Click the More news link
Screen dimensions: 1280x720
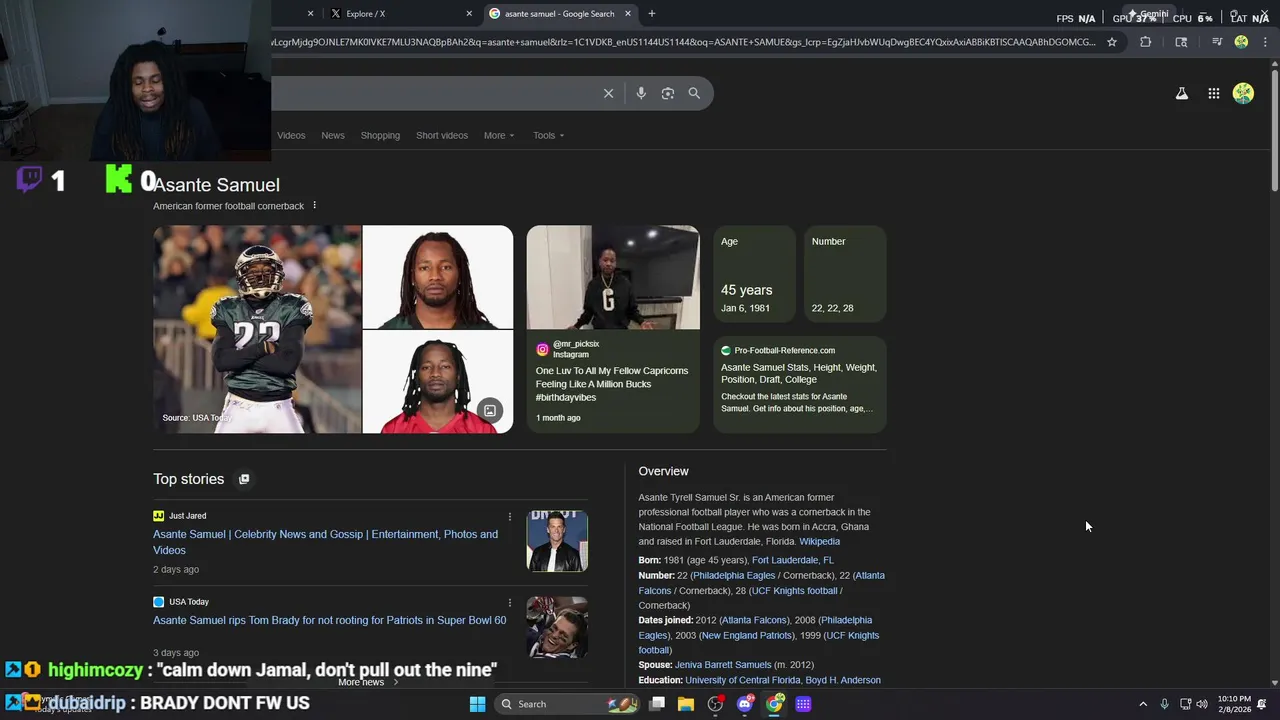coord(368,682)
